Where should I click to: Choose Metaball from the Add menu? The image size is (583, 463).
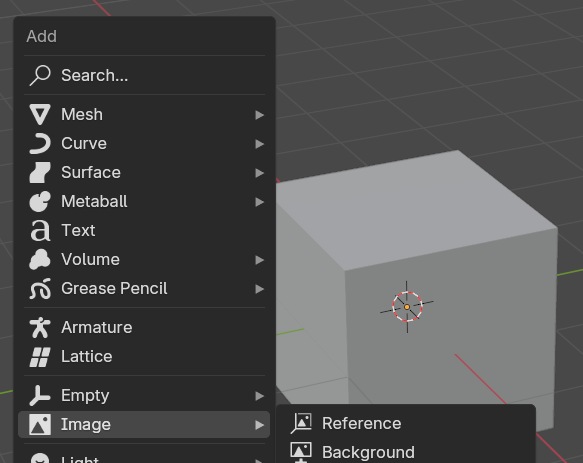(x=144, y=201)
